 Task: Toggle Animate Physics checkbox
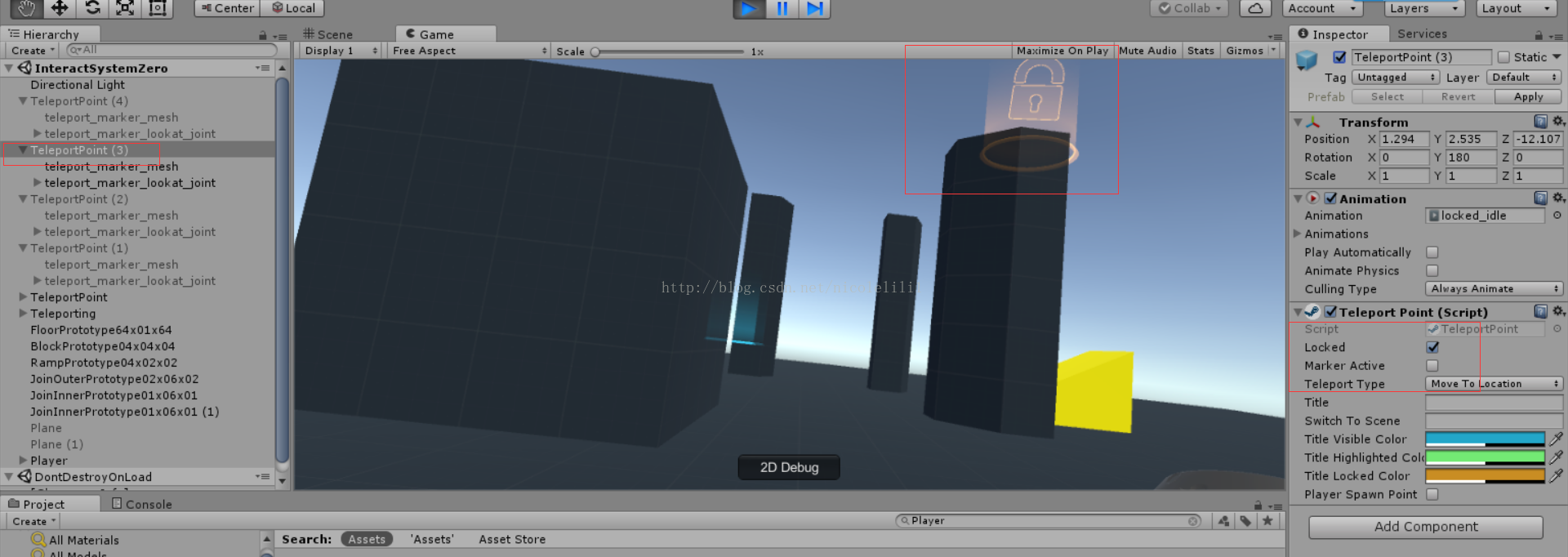tap(1432, 270)
